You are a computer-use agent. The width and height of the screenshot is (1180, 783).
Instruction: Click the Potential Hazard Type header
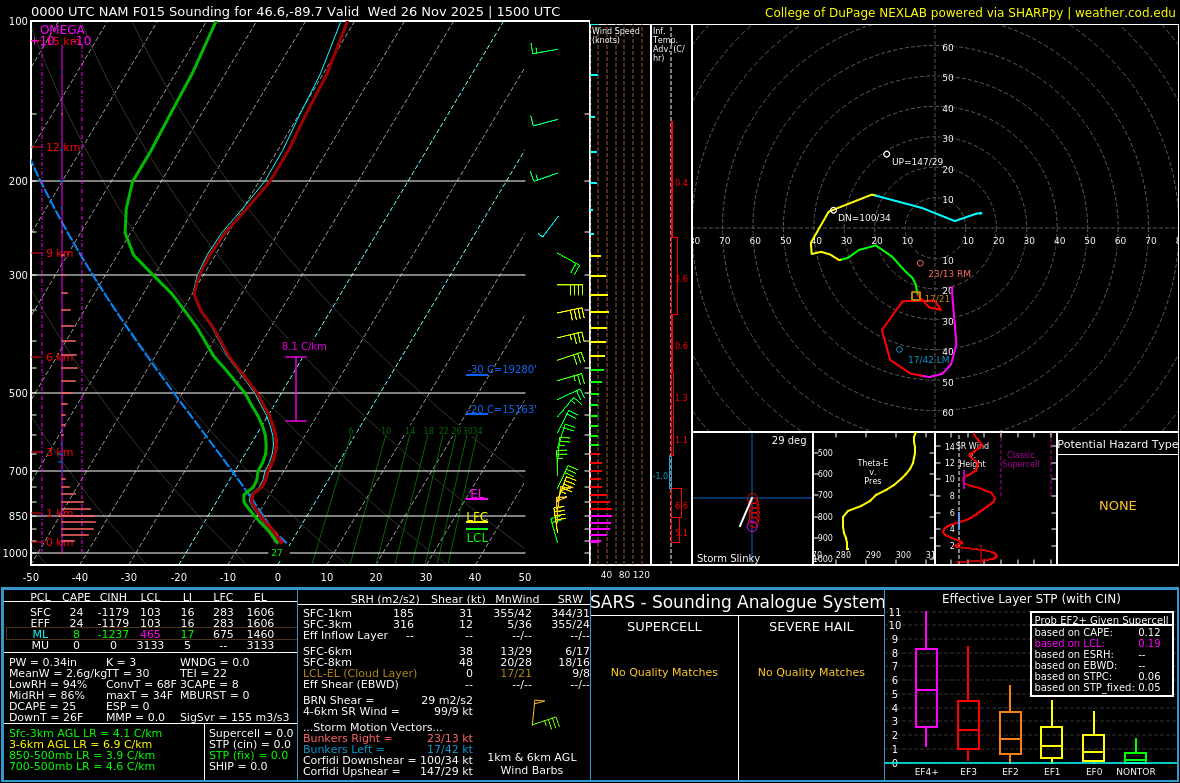click(1117, 444)
